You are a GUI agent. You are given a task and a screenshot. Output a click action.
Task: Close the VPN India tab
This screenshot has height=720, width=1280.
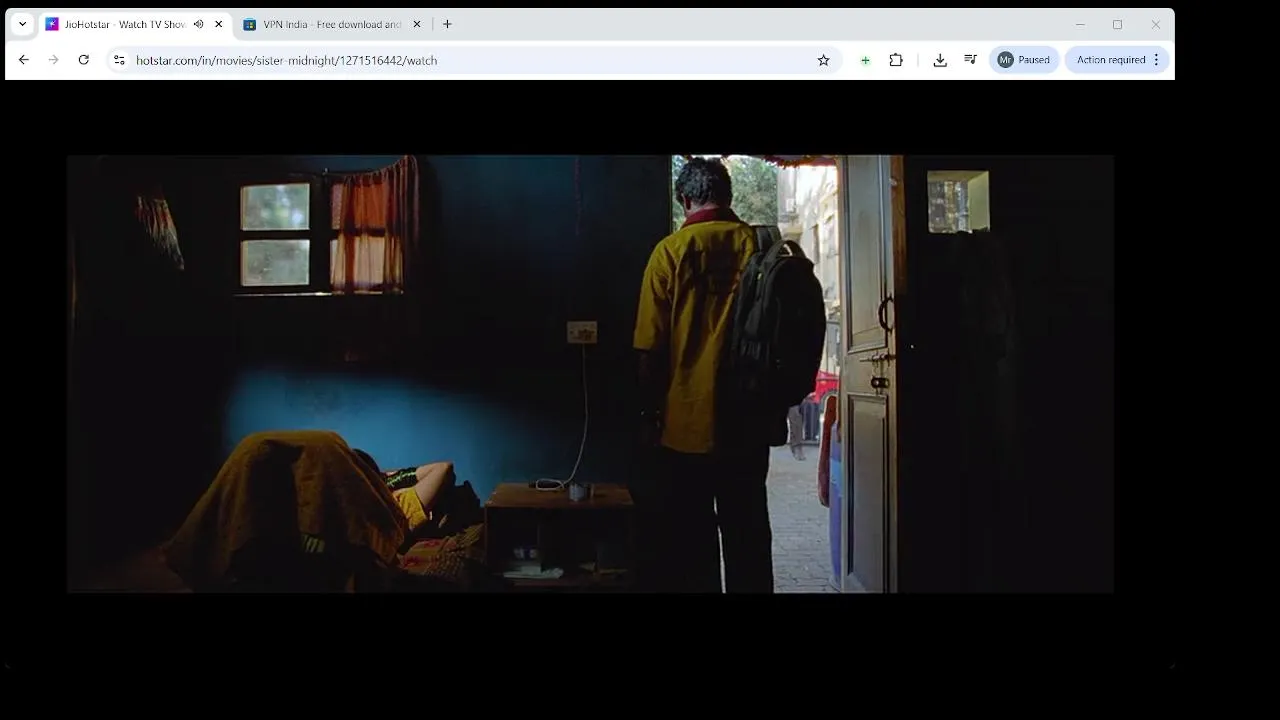pos(417,24)
